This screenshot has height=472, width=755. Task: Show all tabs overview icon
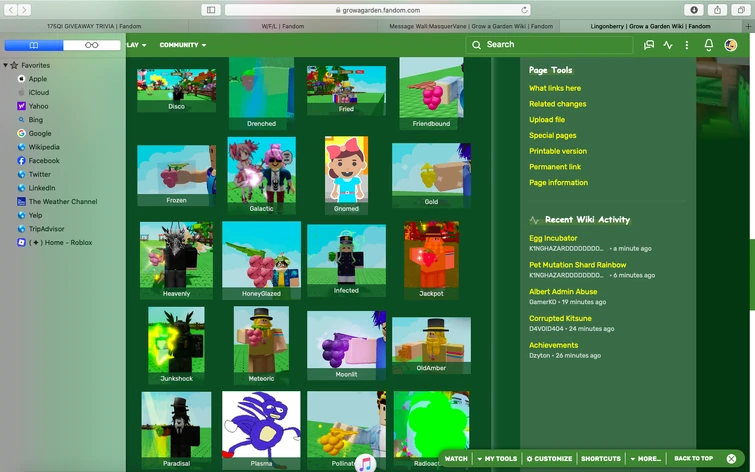coord(741,10)
